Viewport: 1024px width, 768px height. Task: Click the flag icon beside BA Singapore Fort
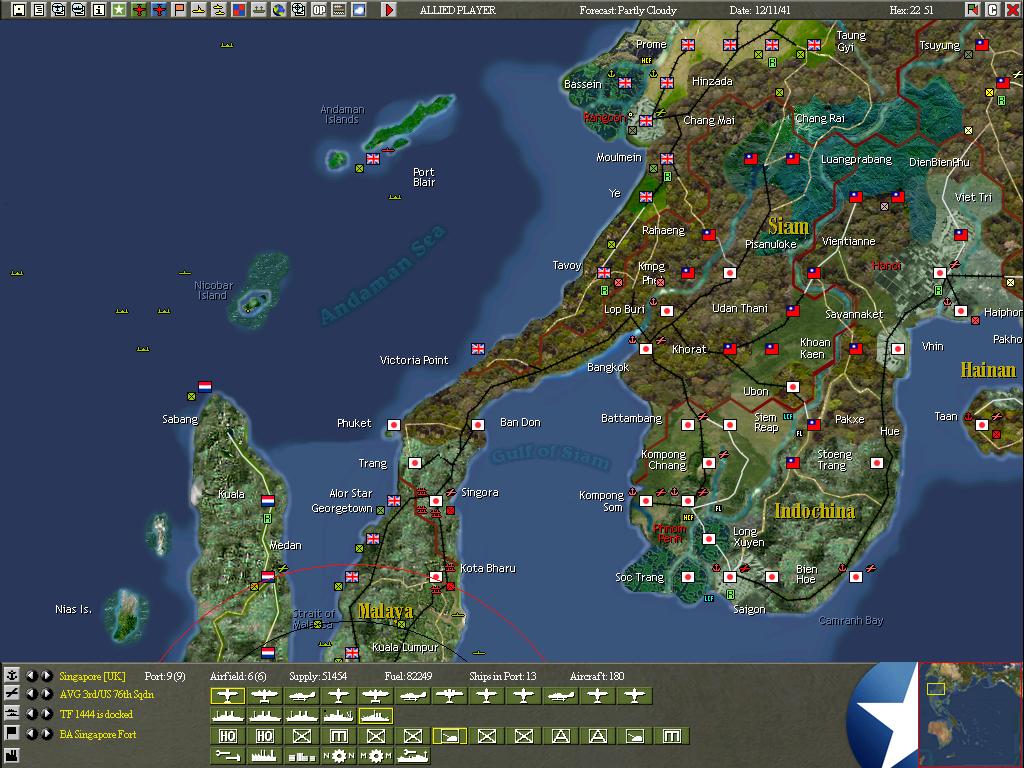(11, 733)
